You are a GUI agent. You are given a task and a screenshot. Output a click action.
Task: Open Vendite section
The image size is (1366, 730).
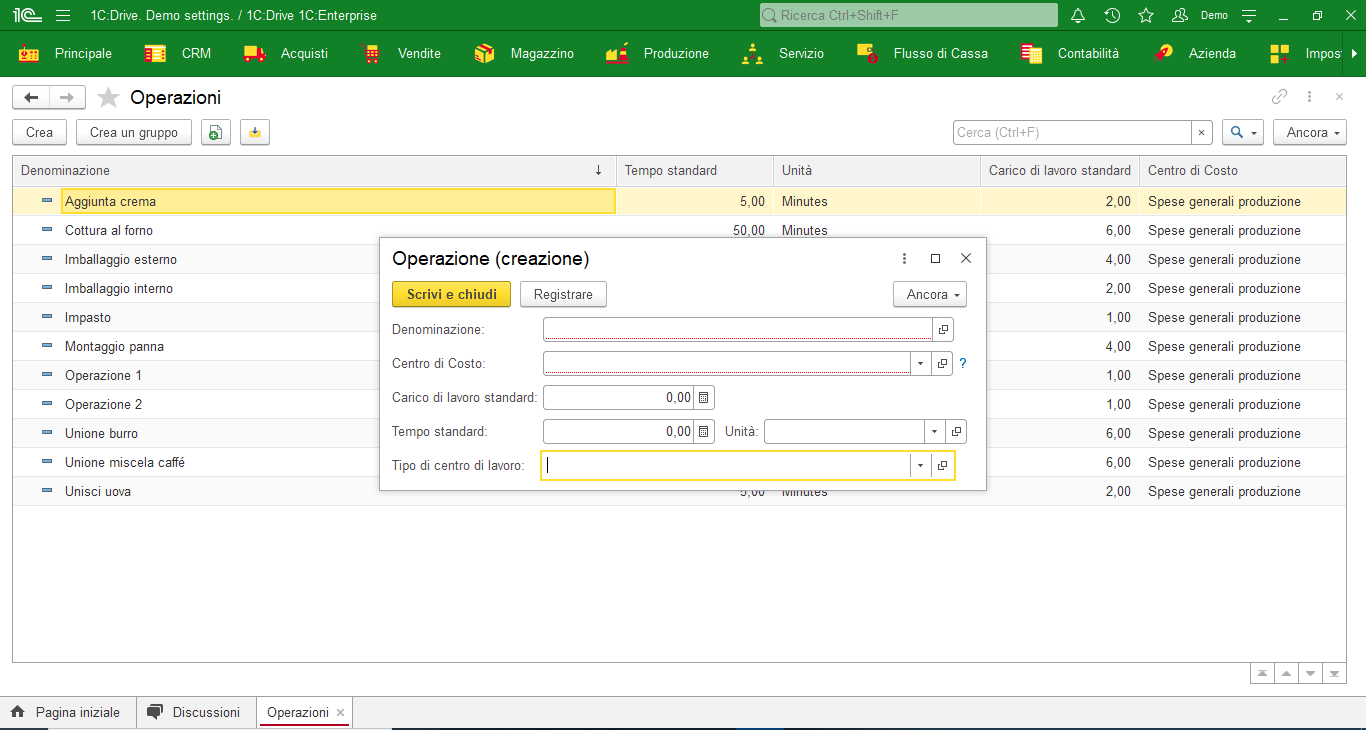click(401, 53)
